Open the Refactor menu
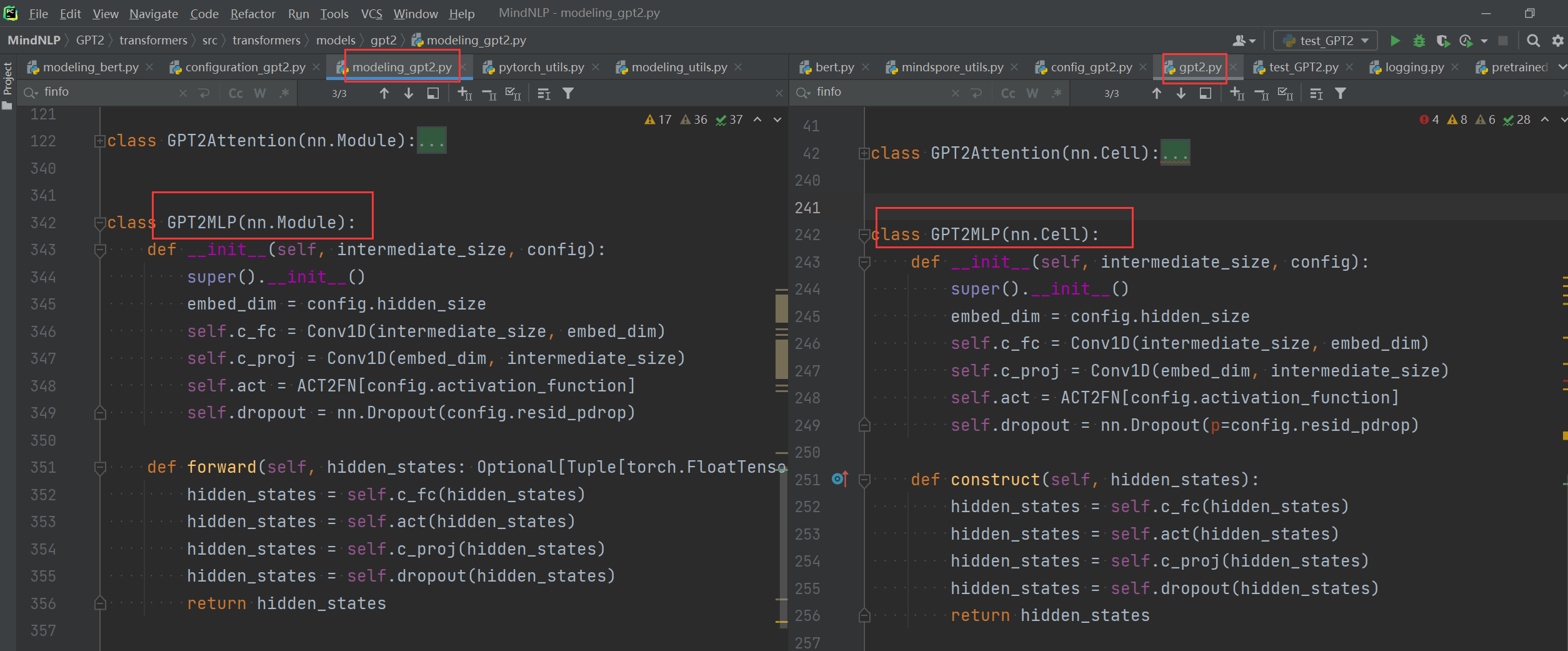1568x651 pixels. coord(252,13)
